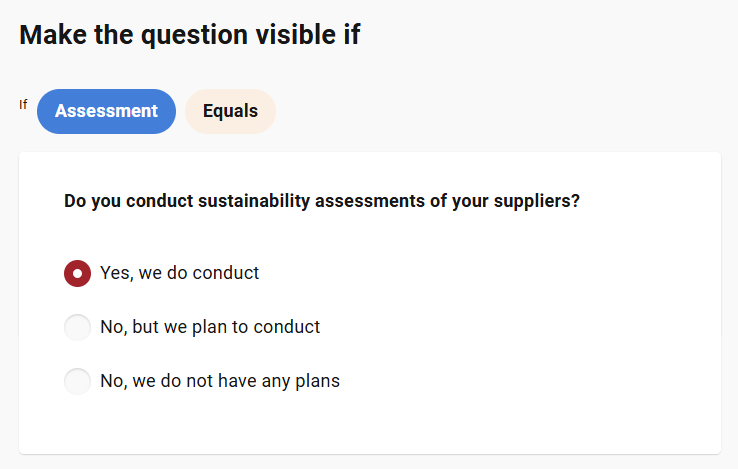The width and height of the screenshot is (738, 469).
Task: Choose the "No, but we plan to conduct" radio
Action: pyautogui.click(x=78, y=327)
